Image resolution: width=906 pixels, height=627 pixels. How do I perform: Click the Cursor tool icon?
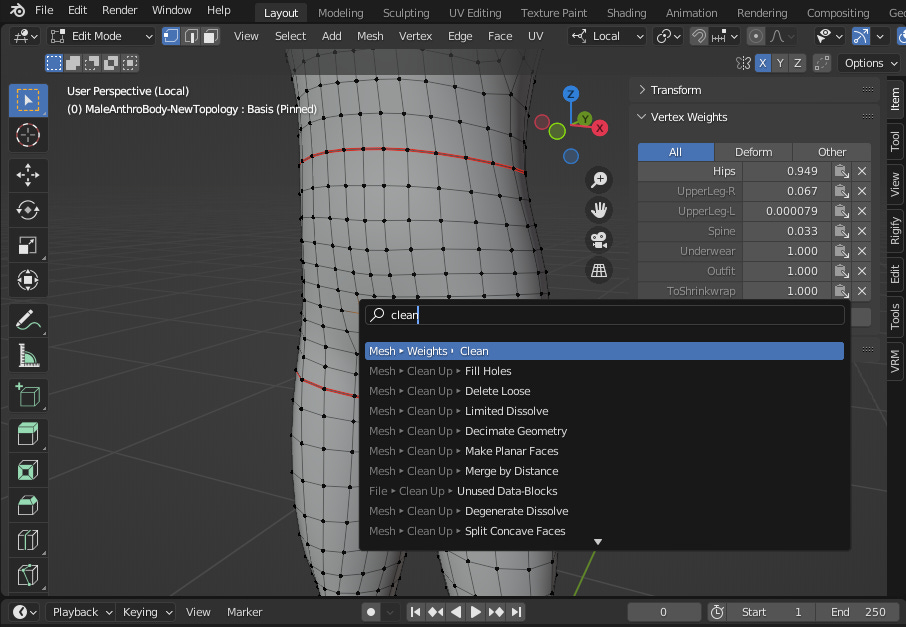click(x=28, y=136)
